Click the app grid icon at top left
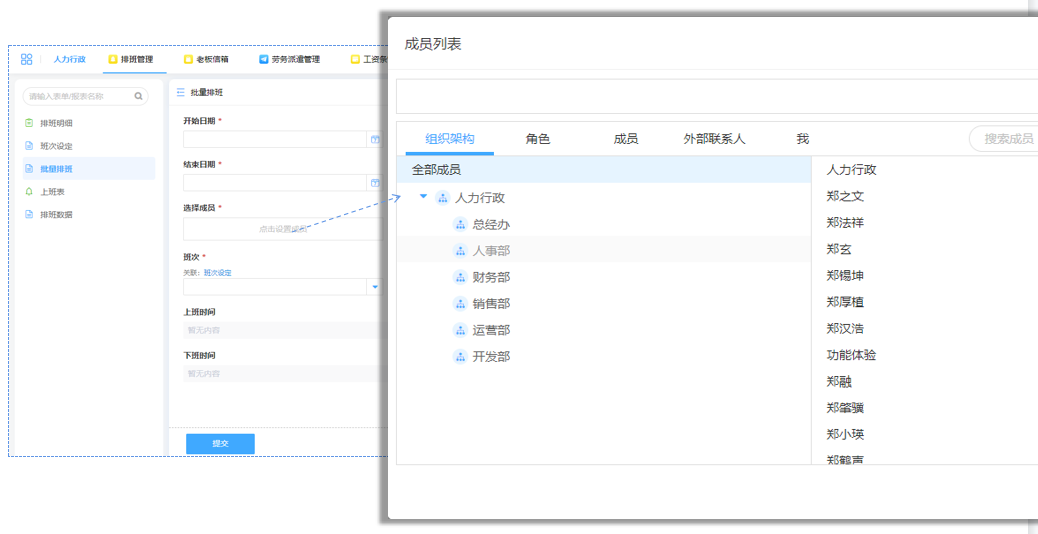 (26, 59)
